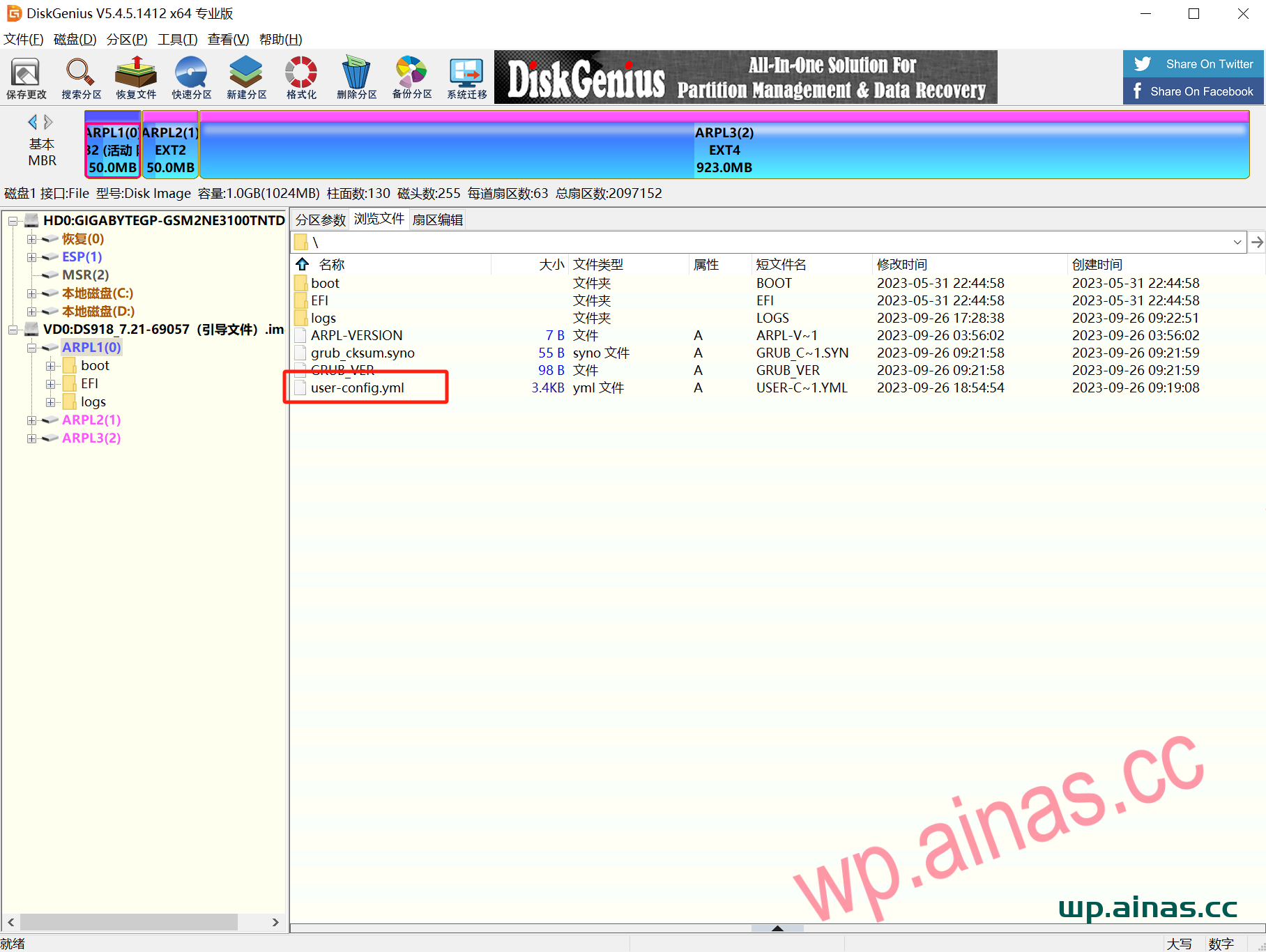Expand the 恢复(0) partition node

click(31, 239)
